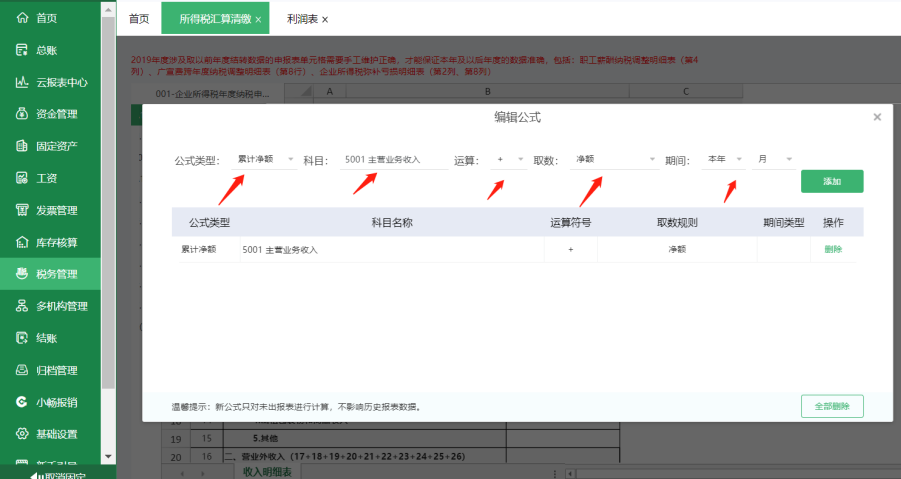The width and height of the screenshot is (901, 479).
Task: Open the 运算 operator dropdown
Action: pos(510,159)
